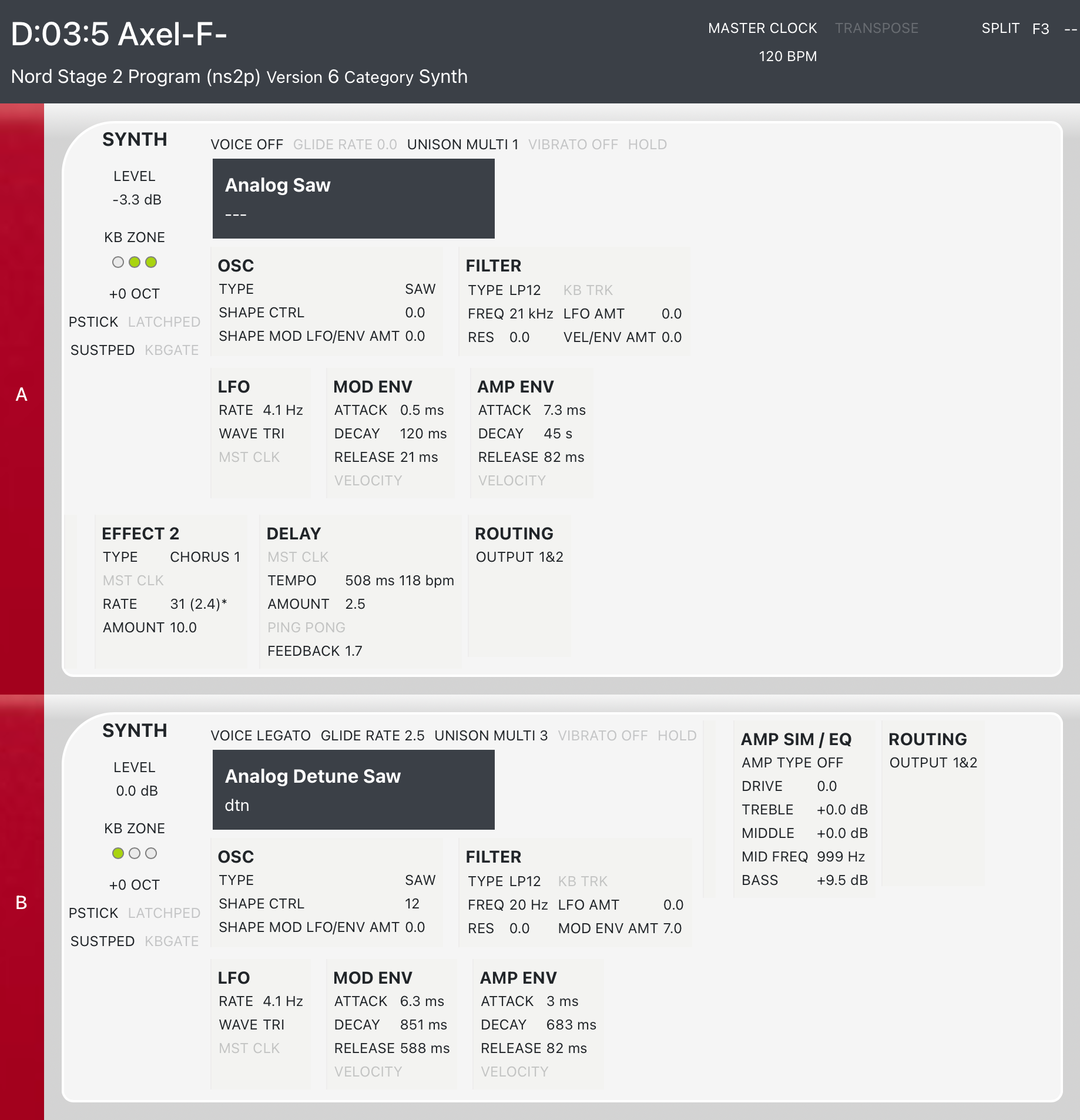Click the middle KB Zone dot in Synth B

coord(135,853)
